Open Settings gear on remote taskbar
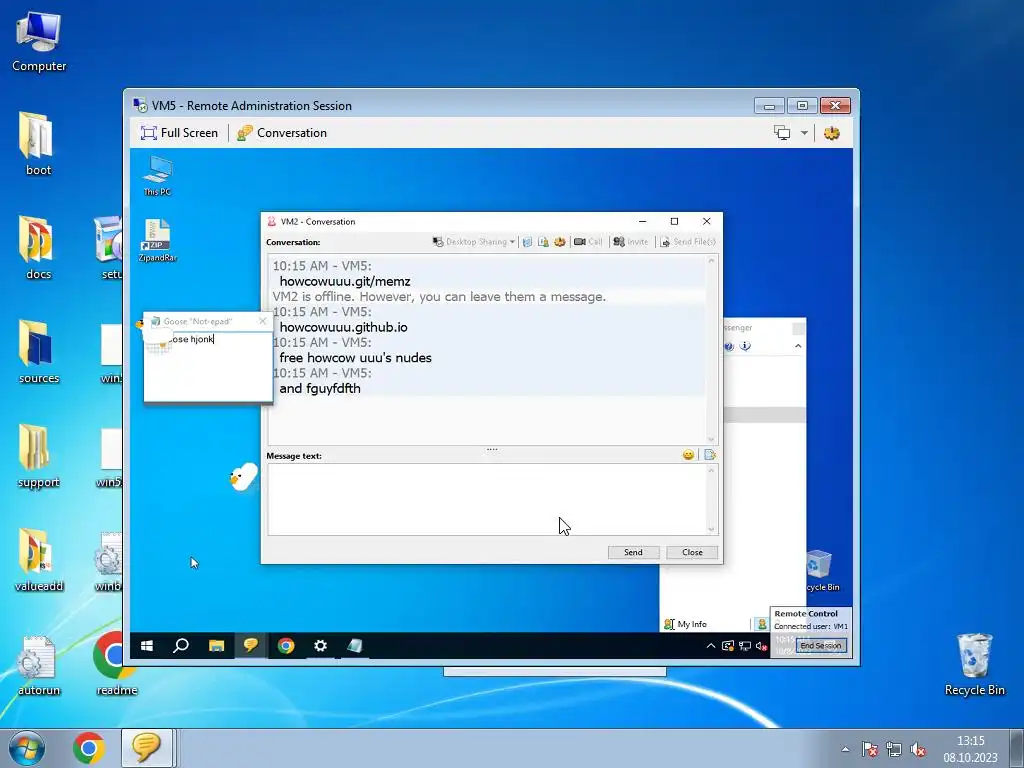 (x=320, y=646)
